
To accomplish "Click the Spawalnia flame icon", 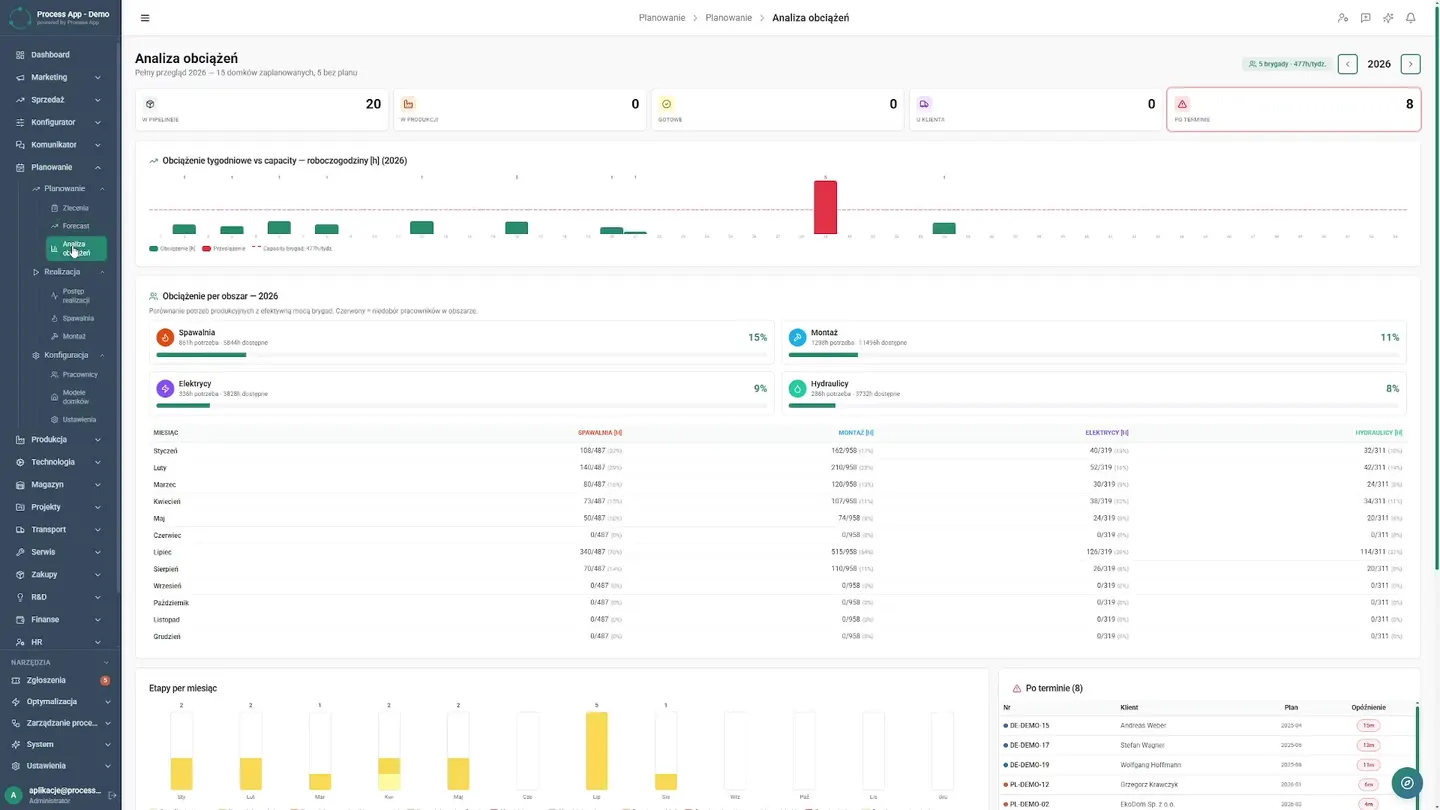I will coord(165,337).
